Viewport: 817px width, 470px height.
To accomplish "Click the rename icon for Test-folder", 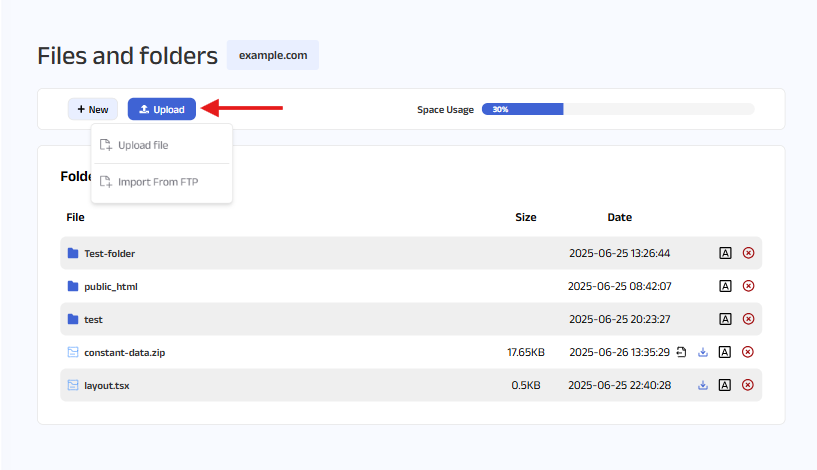I will pyautogui.click(x=725, y=253).
